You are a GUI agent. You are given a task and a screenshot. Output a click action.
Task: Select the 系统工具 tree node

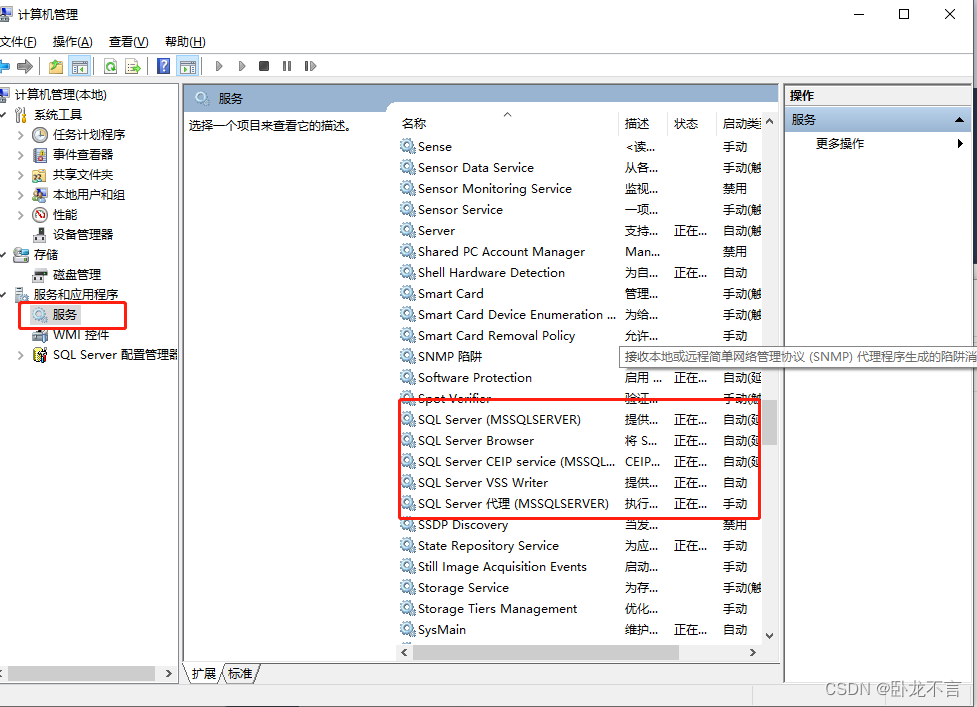pyautogui.click(x=58, y=115)
